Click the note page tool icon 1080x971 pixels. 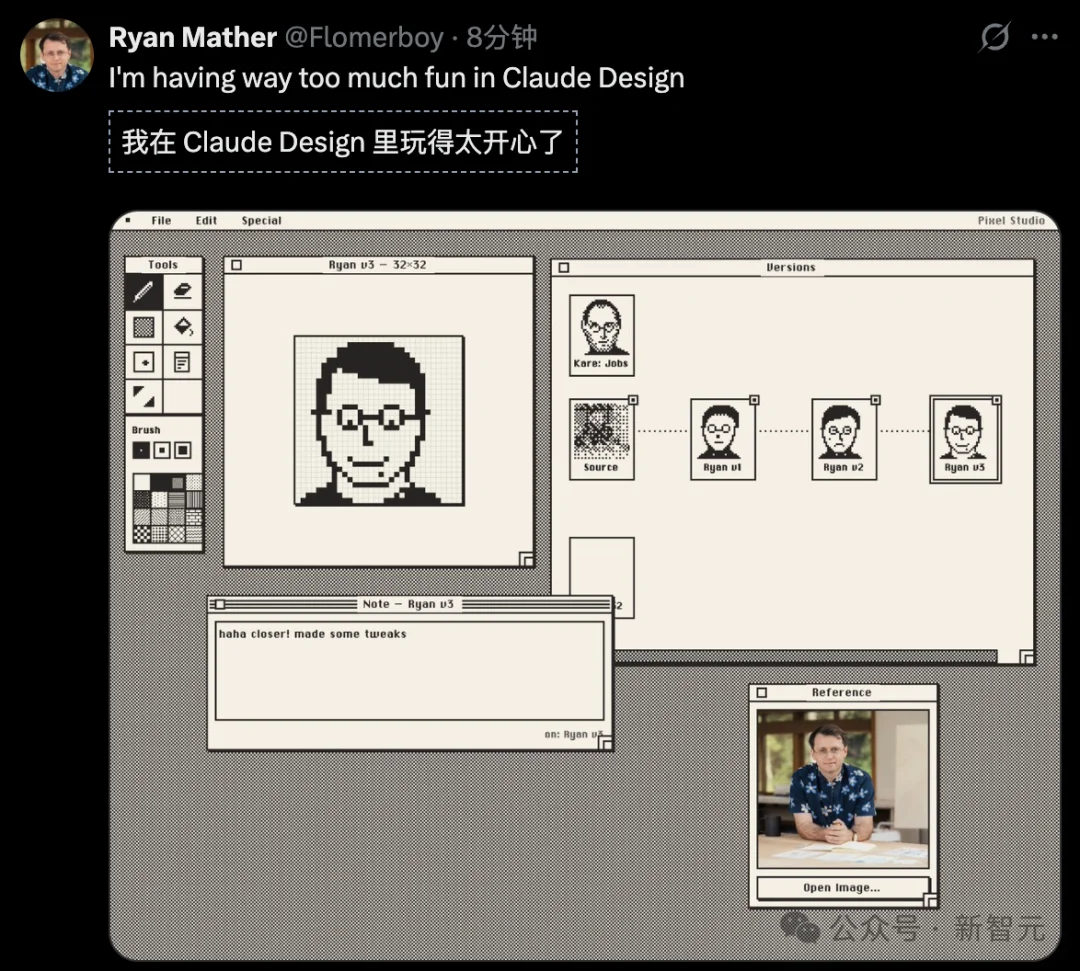pos(182,362)
